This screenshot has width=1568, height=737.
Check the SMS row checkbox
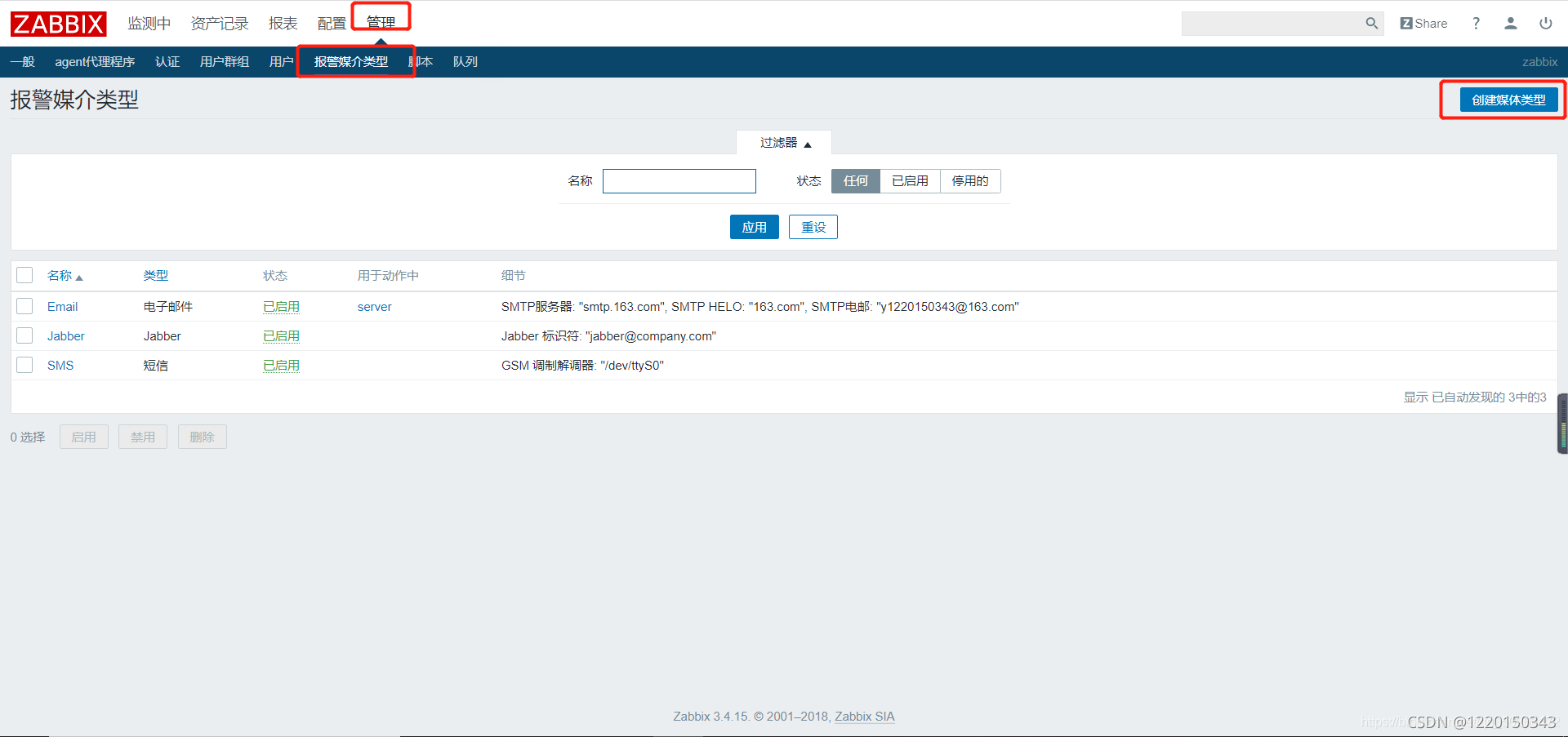24,365
